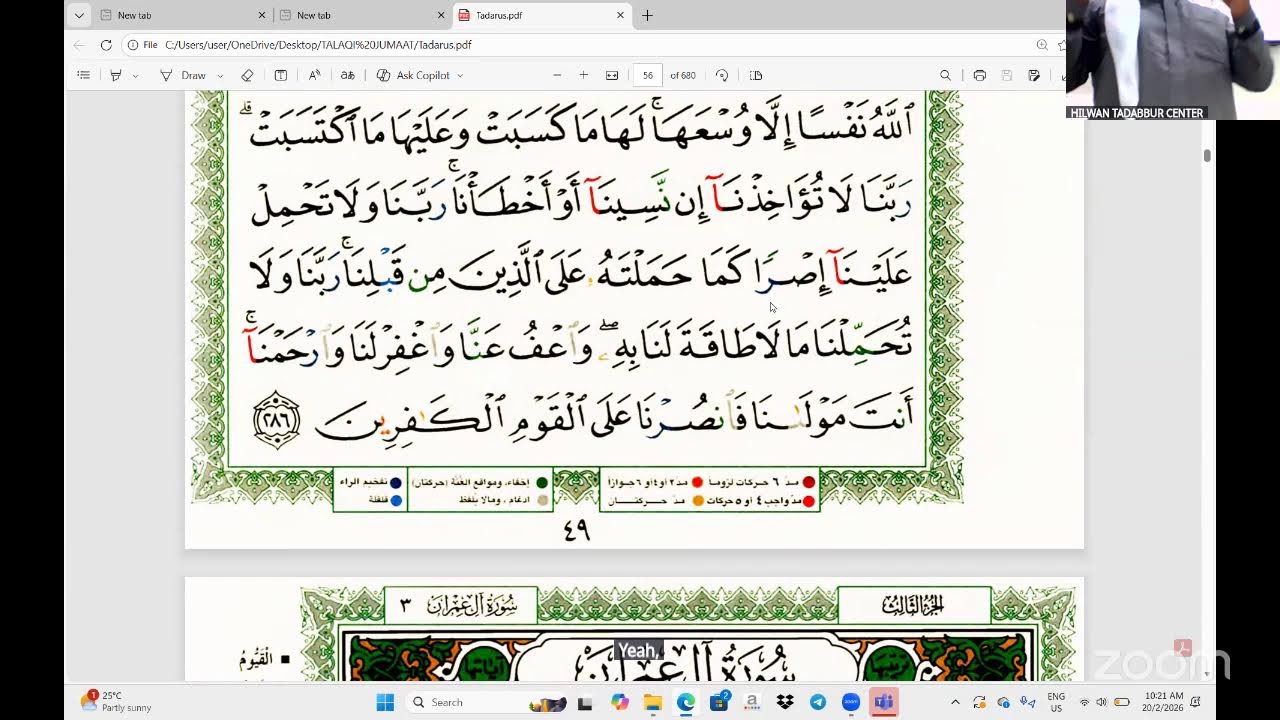
Task: Expand the Draw tool options arrow
Action: coord(220,75)
